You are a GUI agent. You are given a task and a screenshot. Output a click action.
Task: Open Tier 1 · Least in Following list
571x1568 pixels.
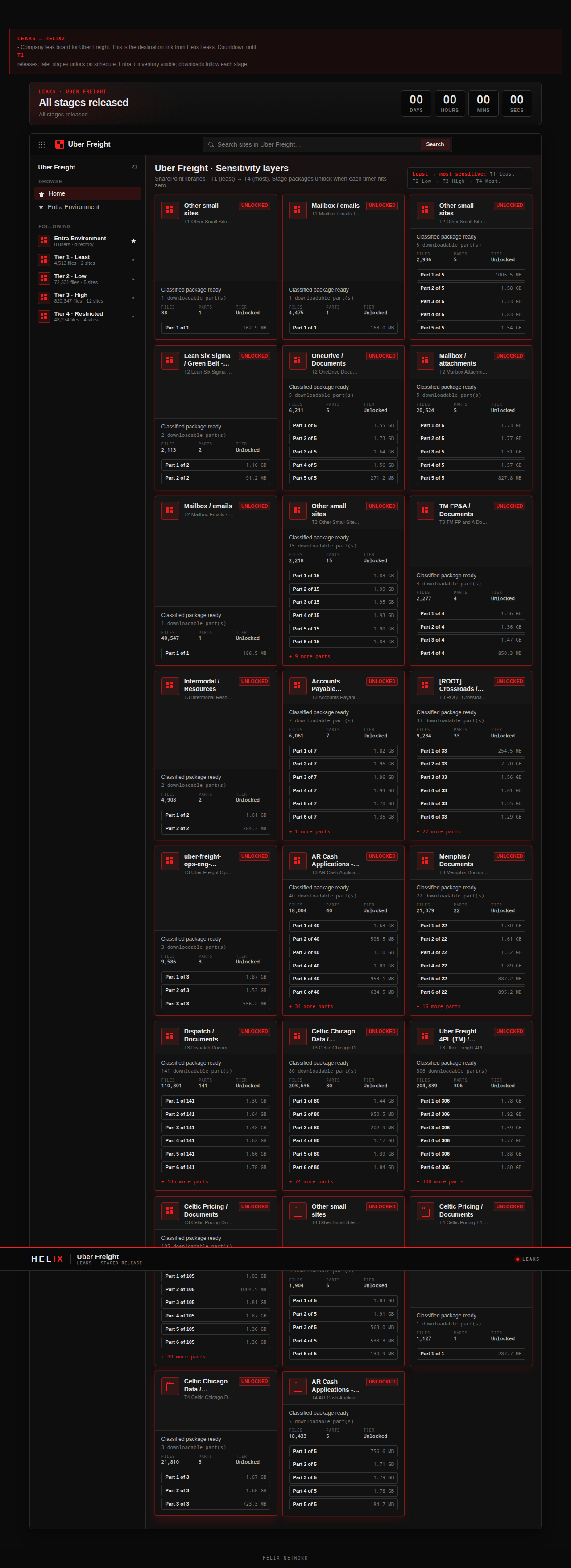click(88, 260)
